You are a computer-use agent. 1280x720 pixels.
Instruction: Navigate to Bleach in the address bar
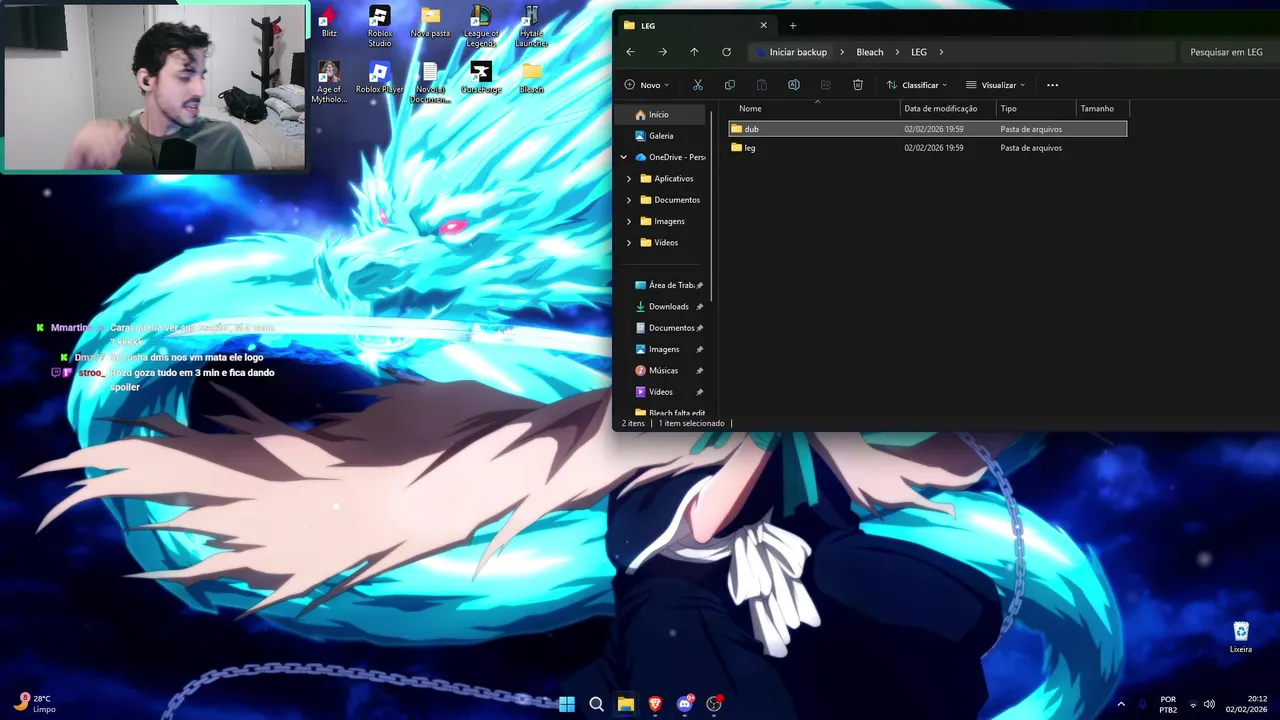[x=870, y=52]
